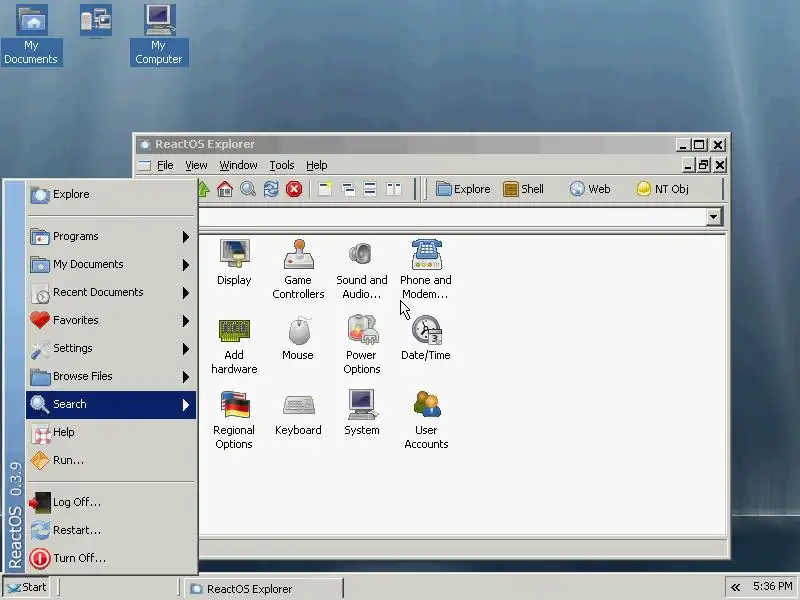
Task: Click ReactOS Explorer taskbar button
Action: coord(264,589)
